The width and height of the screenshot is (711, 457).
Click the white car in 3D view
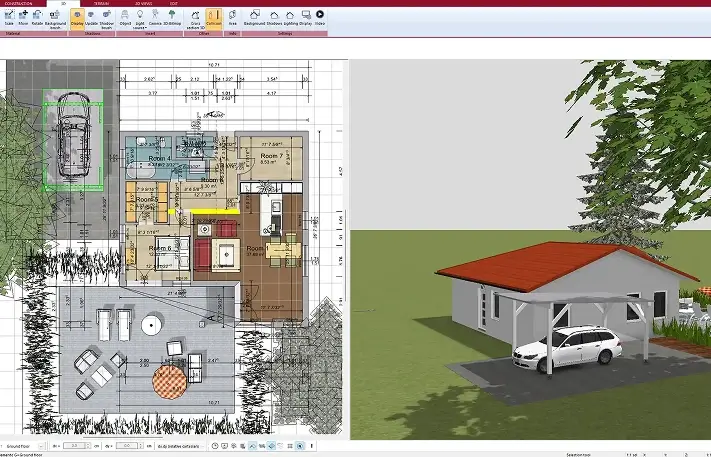click(x=567, y=348)
